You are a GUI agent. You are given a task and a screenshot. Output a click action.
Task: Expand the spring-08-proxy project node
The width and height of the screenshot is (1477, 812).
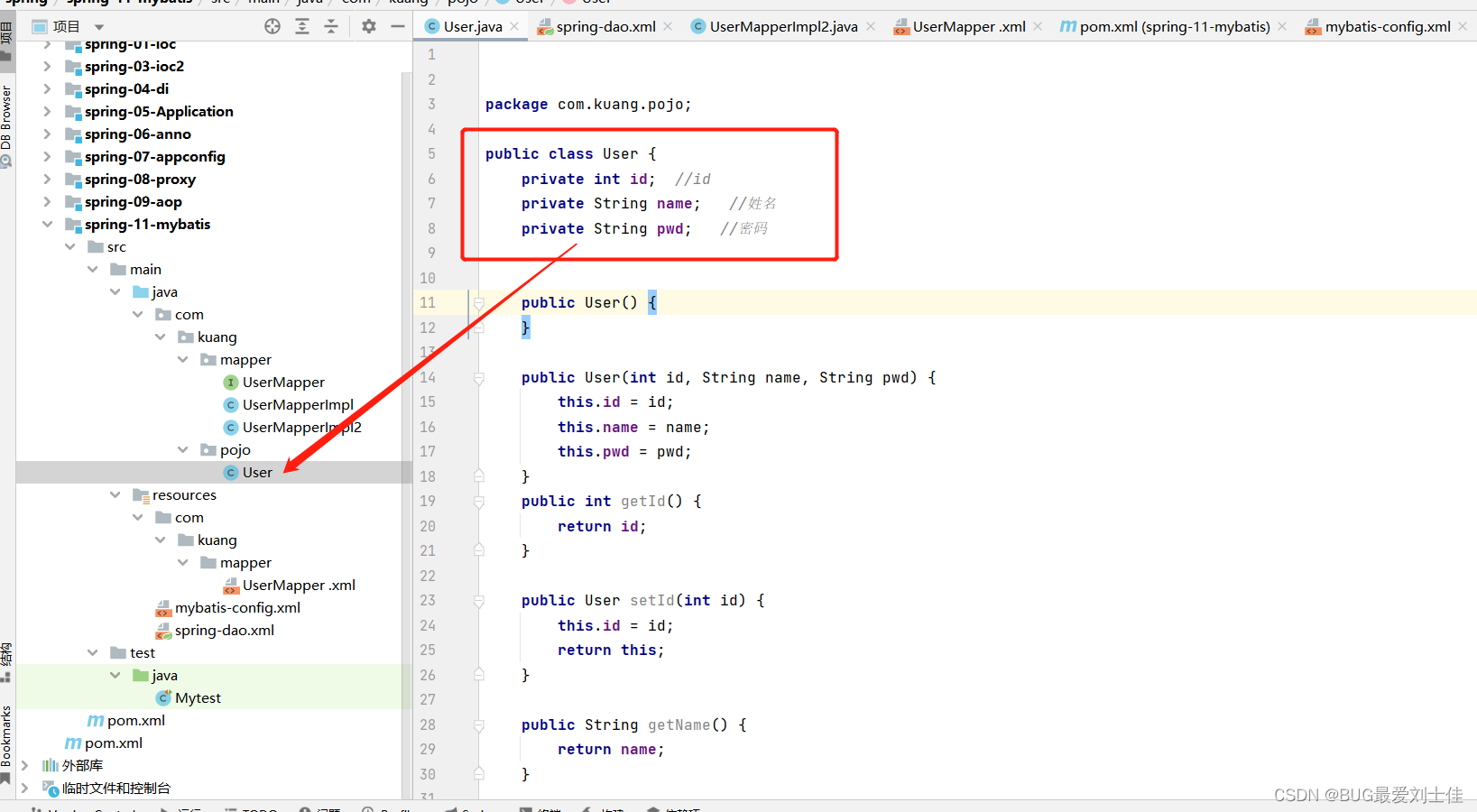coord(47,179)
